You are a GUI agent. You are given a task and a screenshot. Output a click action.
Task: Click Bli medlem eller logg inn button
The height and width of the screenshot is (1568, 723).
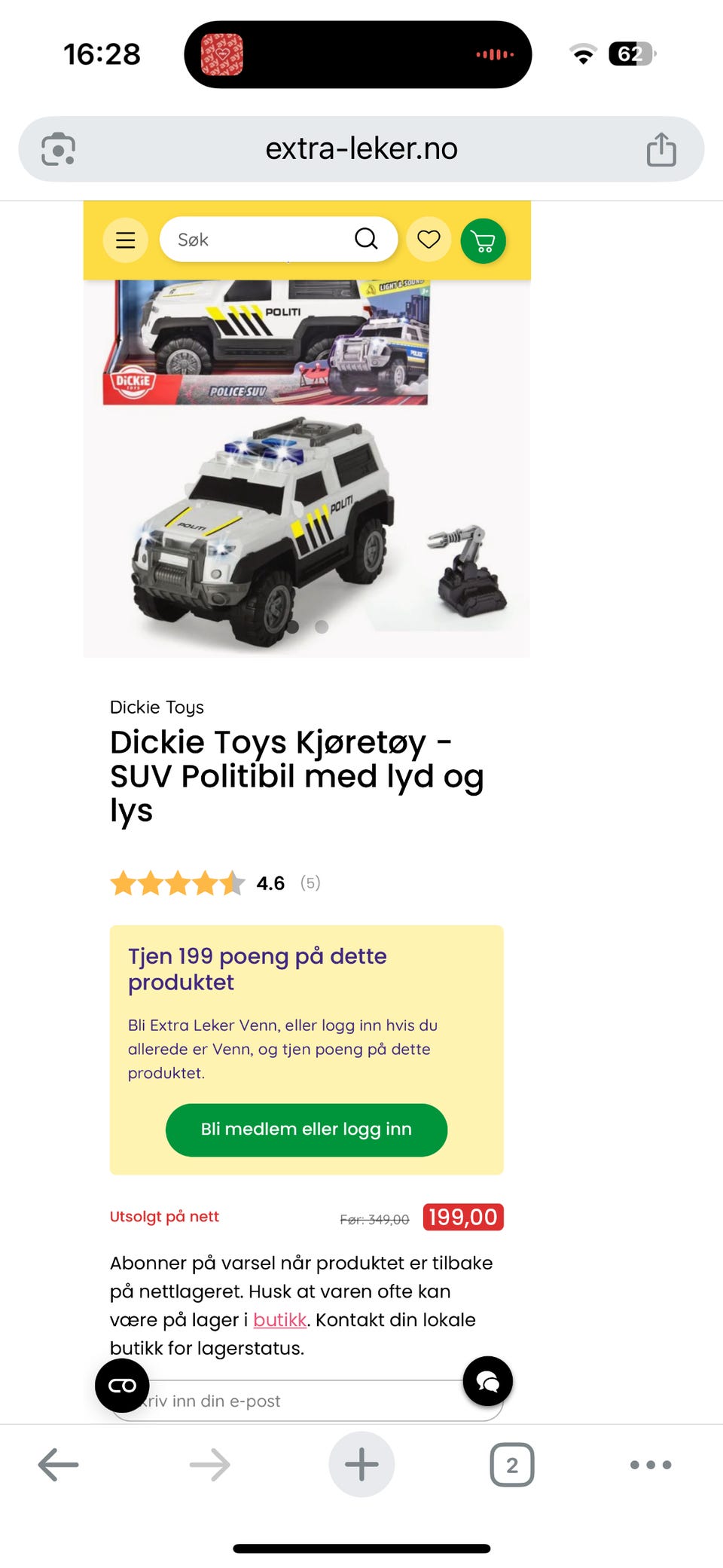[307, 1129]
